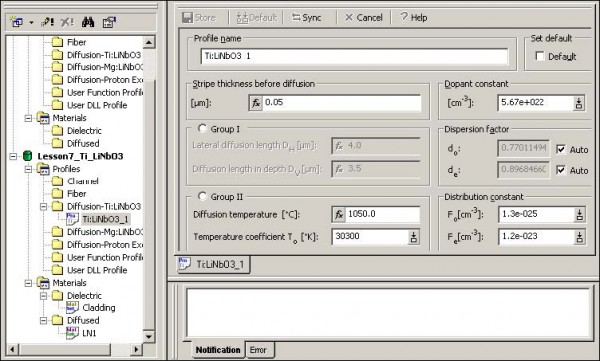
Task: Switch to the Notification tab
Action: coord(218,350)
